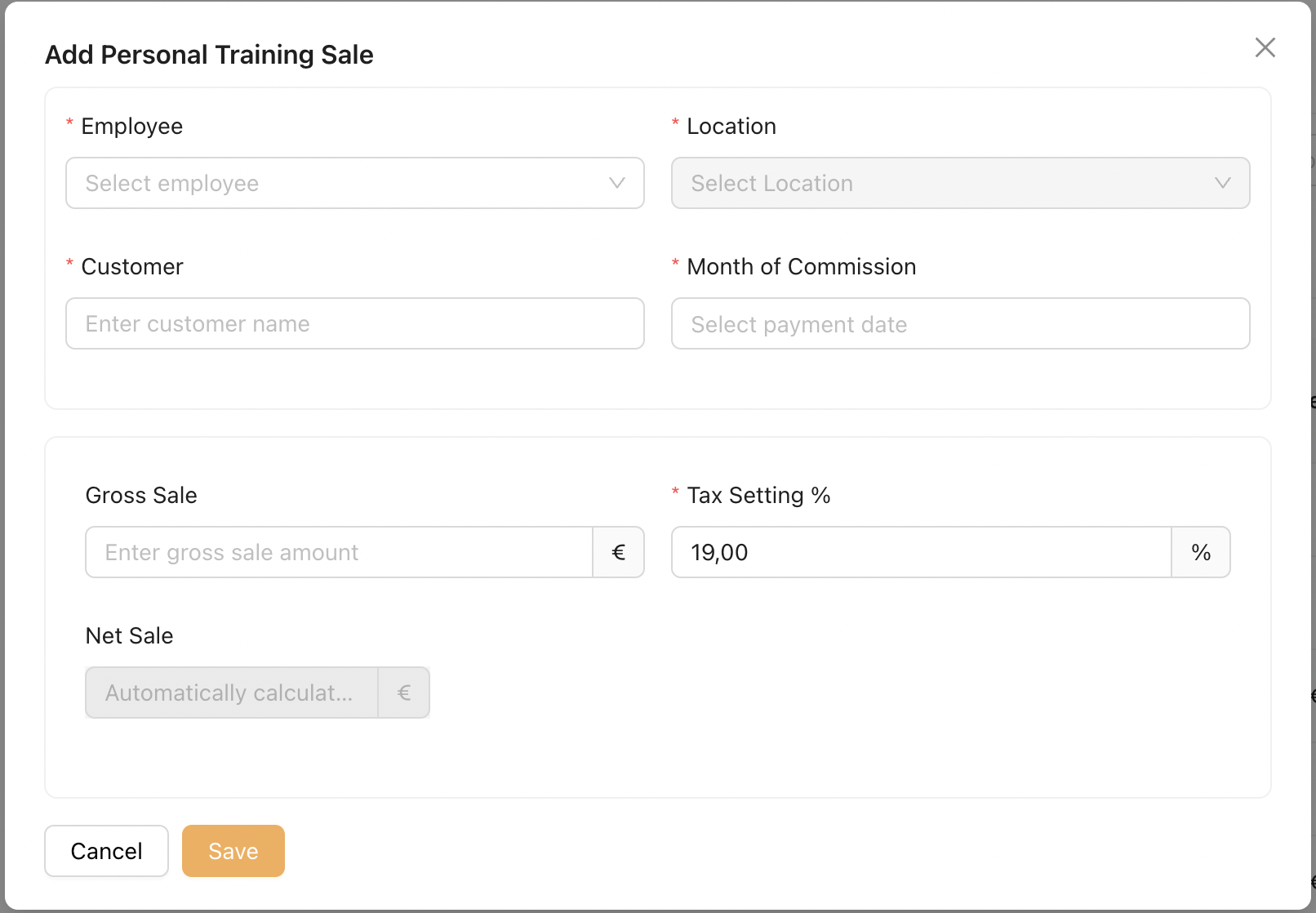The image size is (1316, 913).
Task: Click the euro symbol beside Gross Sale
Action: tap(618, 552)
